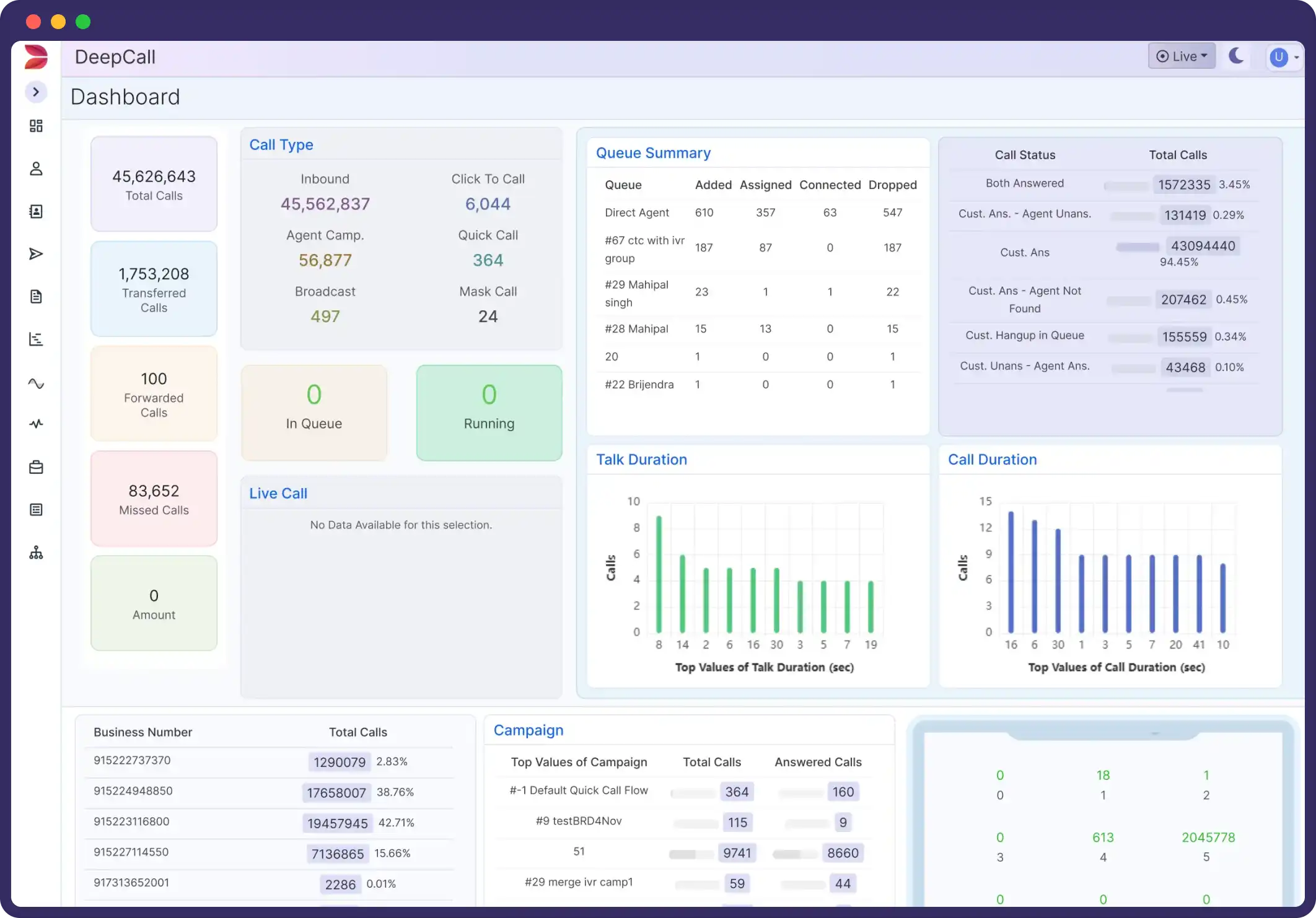1316x918 pixels.
Task: Open the briefcase sidebar icon
Action: [x=36, y=467]
